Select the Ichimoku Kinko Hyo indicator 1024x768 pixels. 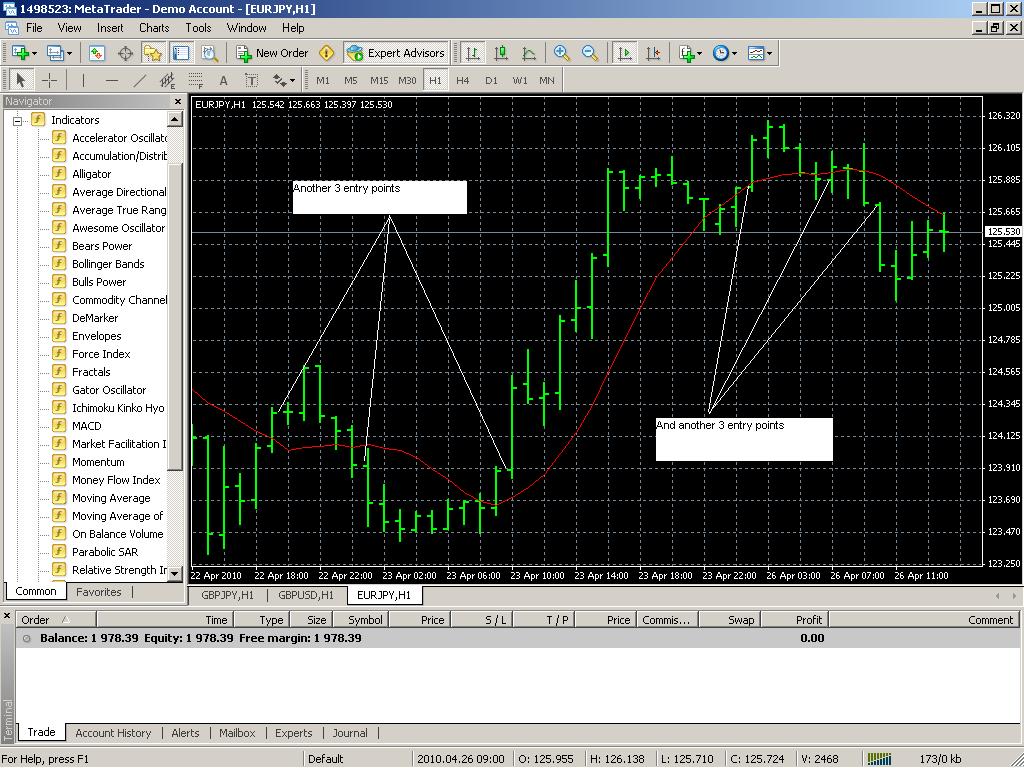click(118, 408)
